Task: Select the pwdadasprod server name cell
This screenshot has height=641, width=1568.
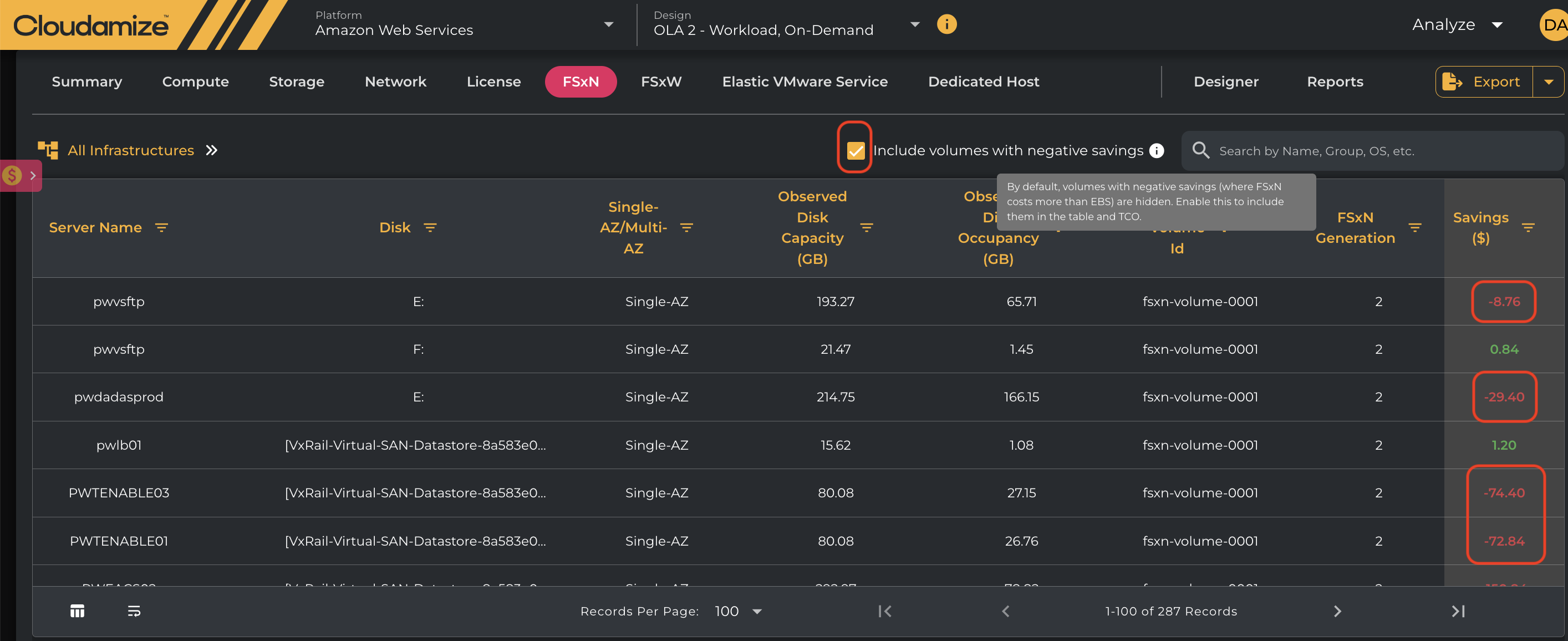Action: (x=119, y=397)
